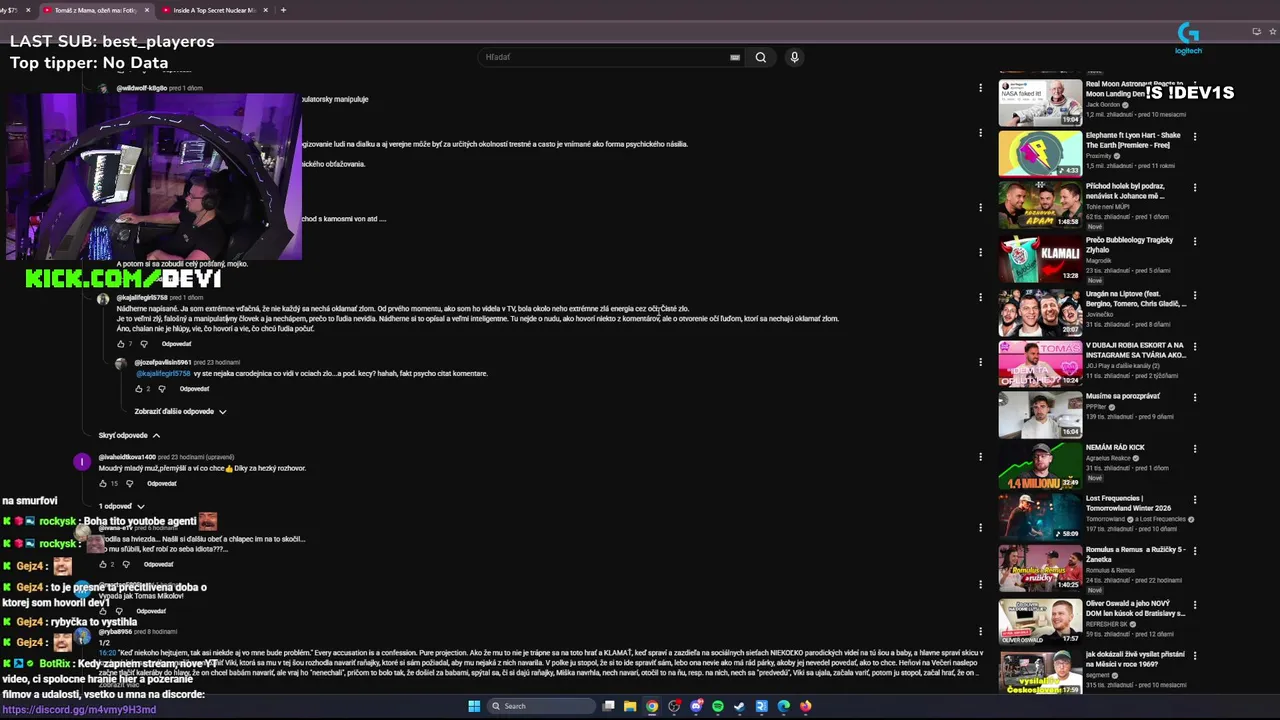This screenshot has width=1280, height=720.
Task: Open Spotify from the taskbar
Action: tap(718, 706)
